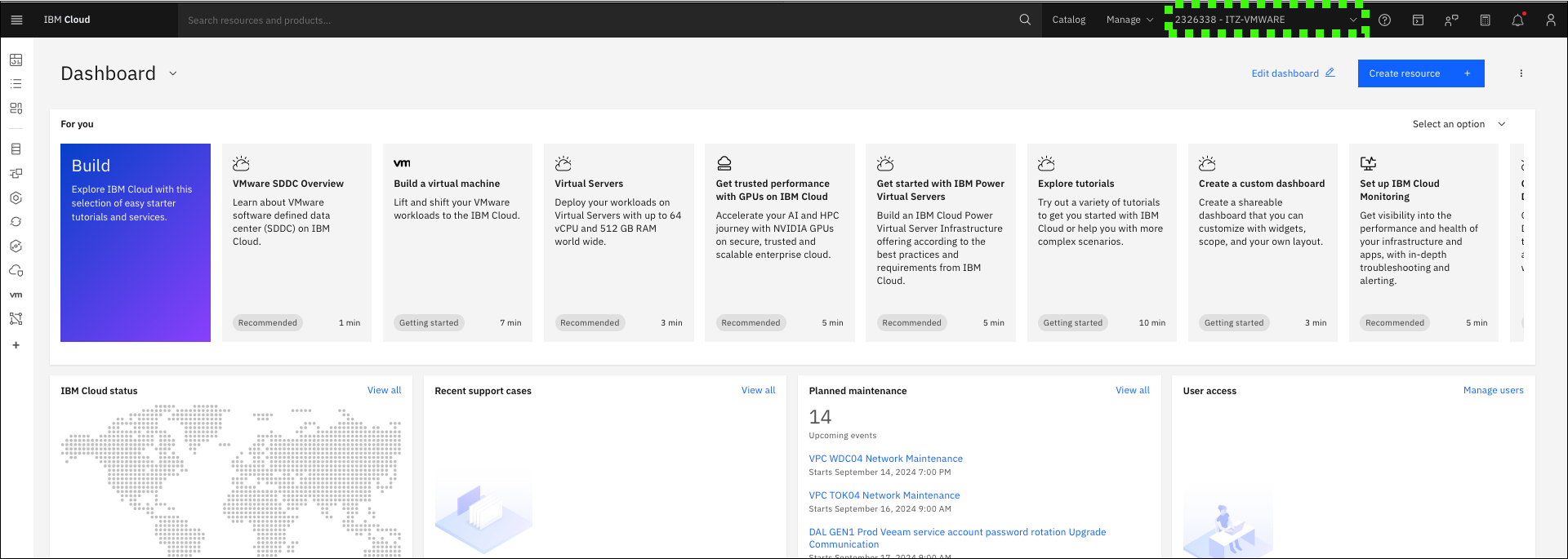Open the cost estimator calculator icon
The image size is (1568, 559).
(x=1486, y=20)
